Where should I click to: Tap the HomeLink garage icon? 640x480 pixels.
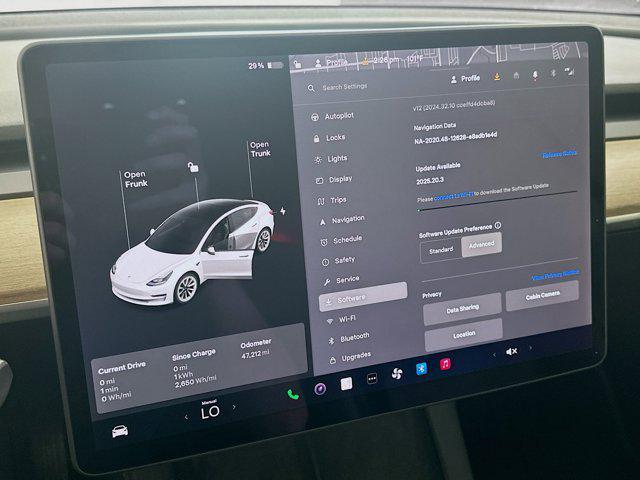point(516,76)
